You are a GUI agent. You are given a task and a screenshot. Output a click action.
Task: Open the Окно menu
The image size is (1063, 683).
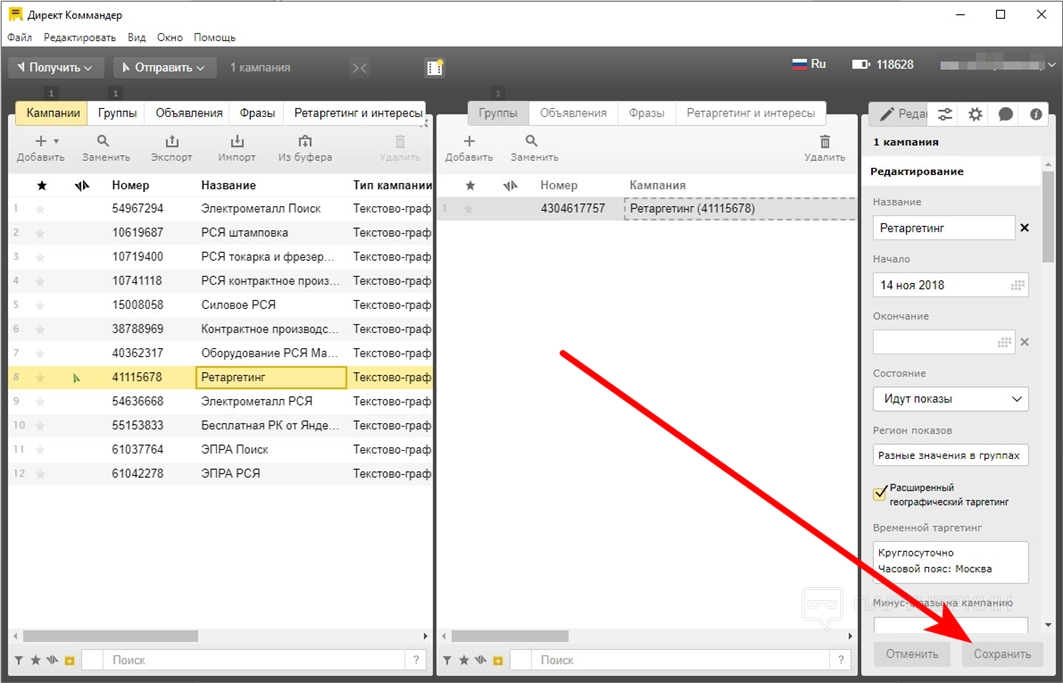tap(169, 37)
